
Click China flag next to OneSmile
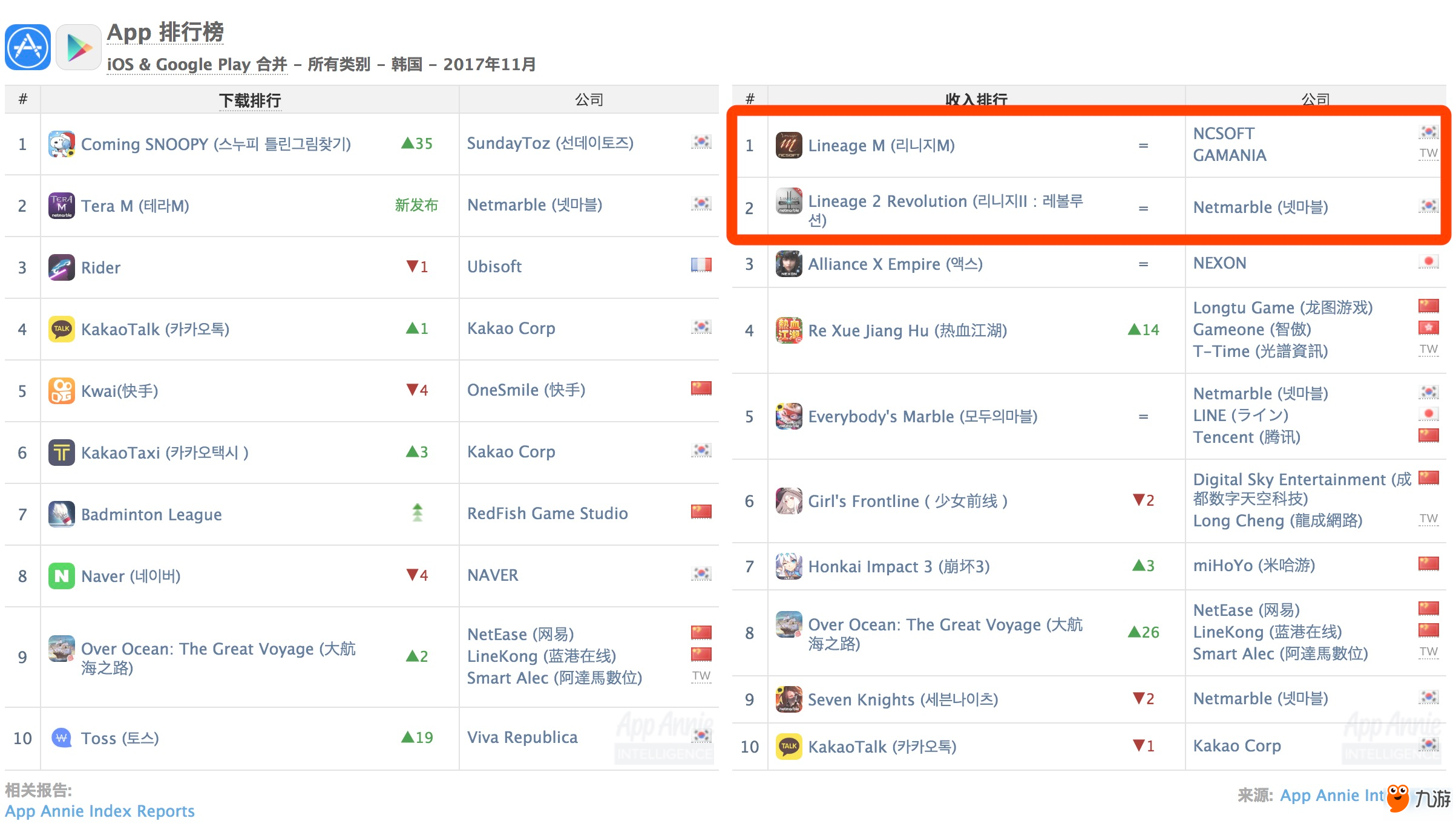click(x=701, y=388)
